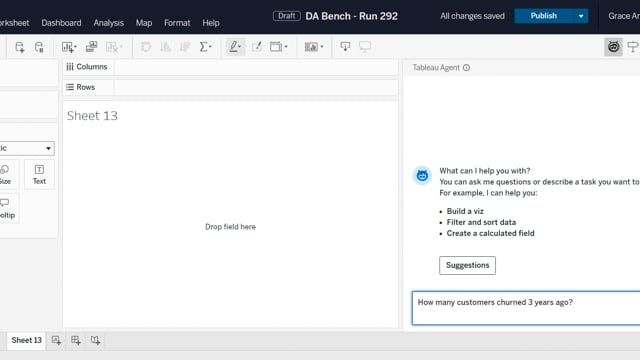Click the info icon beside Tableau Agent
This screenshot has width=640, height=360.
466,68
